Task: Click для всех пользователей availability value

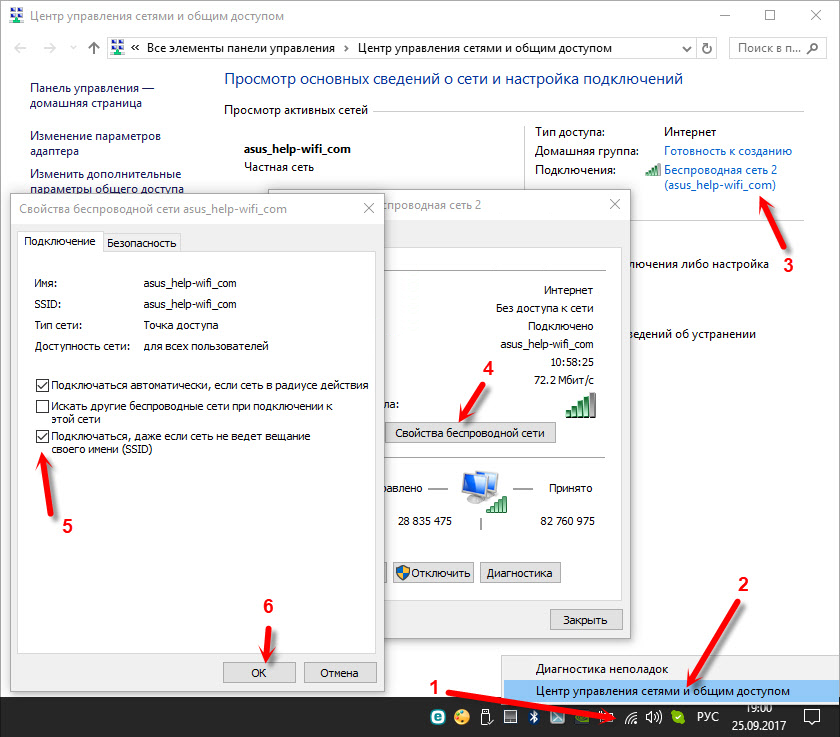Action: point(206,347)
